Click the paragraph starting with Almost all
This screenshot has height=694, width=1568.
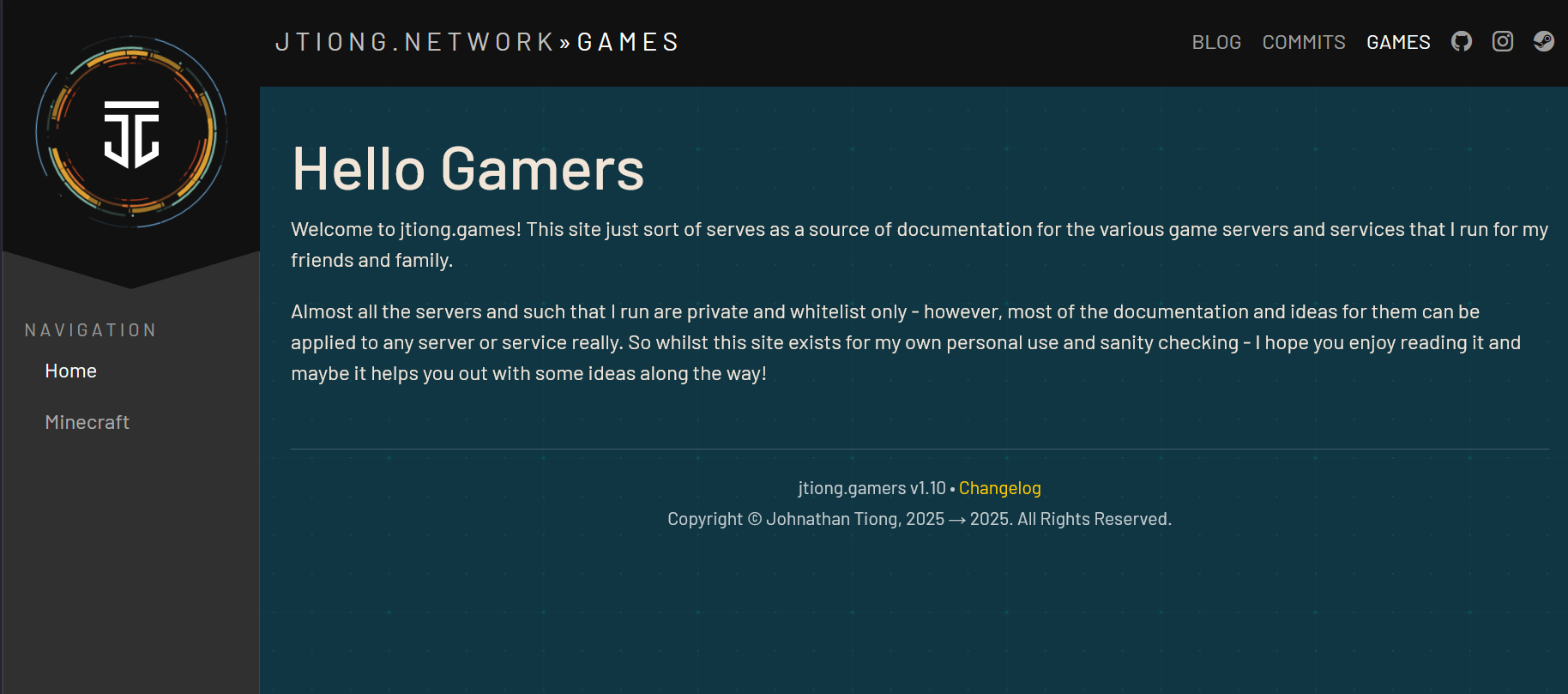905,342
